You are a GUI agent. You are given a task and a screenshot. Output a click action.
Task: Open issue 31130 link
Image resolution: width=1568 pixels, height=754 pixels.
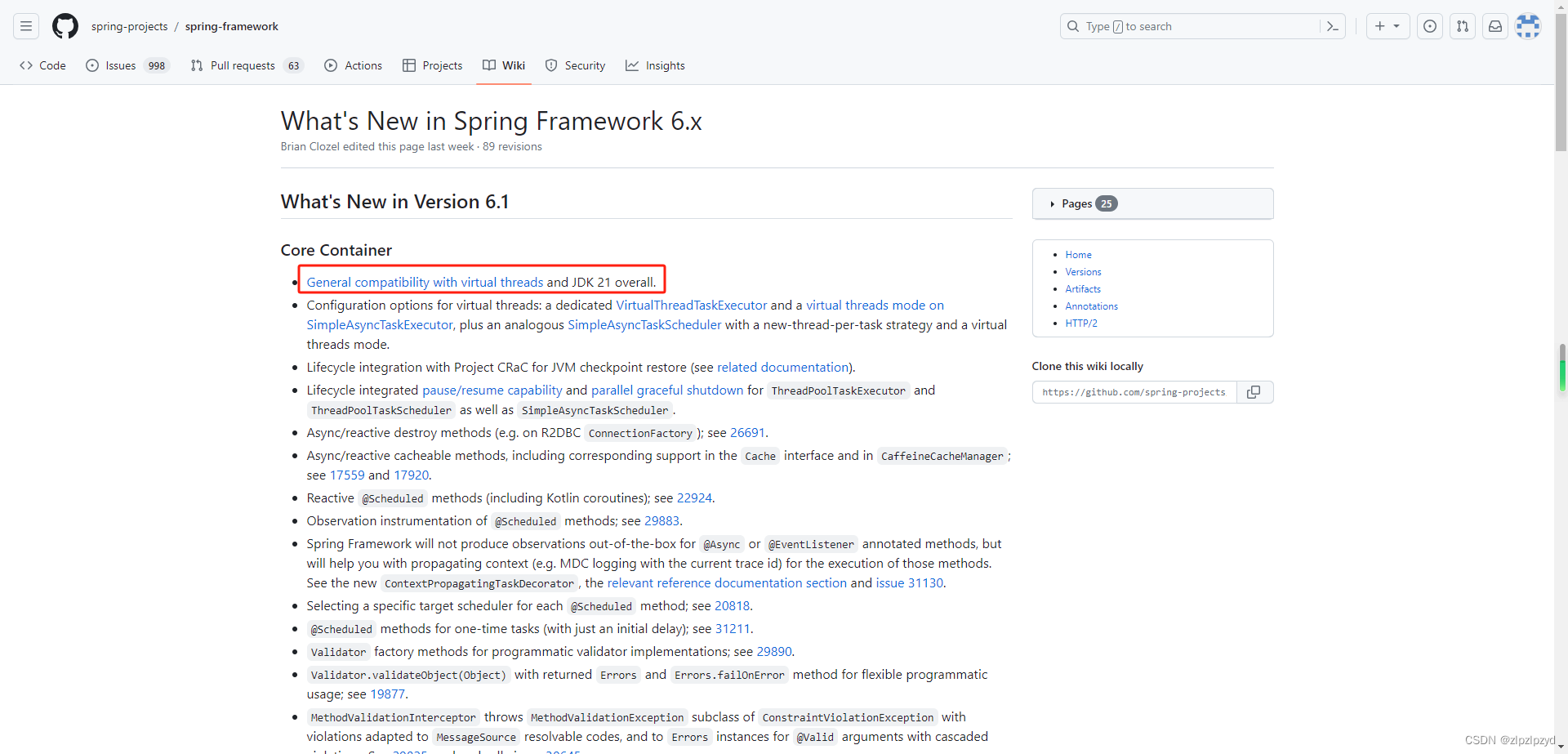[x=910, y=582]
